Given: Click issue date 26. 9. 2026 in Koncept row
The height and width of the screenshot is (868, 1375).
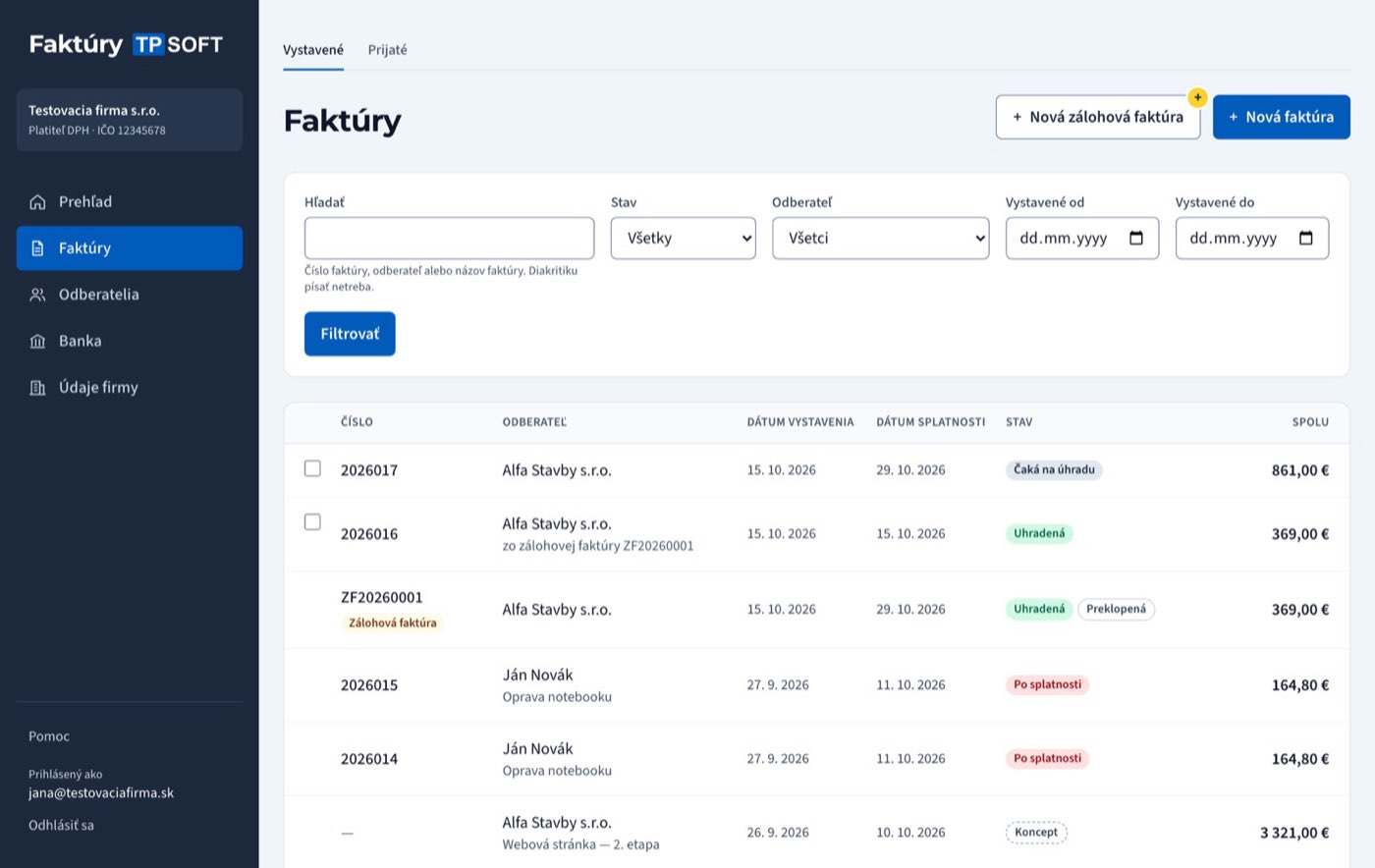Looking at the screenshot, I should tap(778, 833).
